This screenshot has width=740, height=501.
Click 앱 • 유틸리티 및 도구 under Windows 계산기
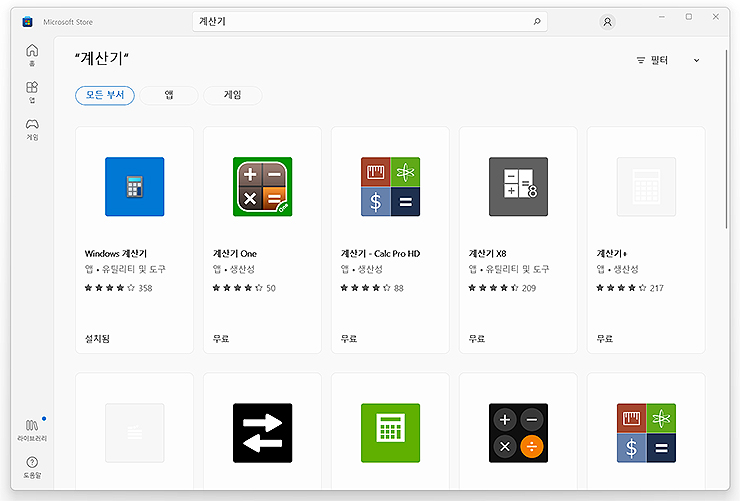click(125, 269)
